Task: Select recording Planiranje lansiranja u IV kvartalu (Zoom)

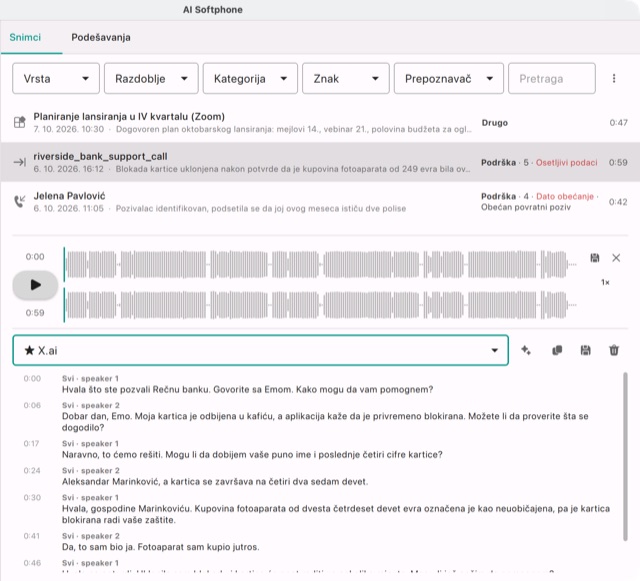Action: tap(320, 122)
